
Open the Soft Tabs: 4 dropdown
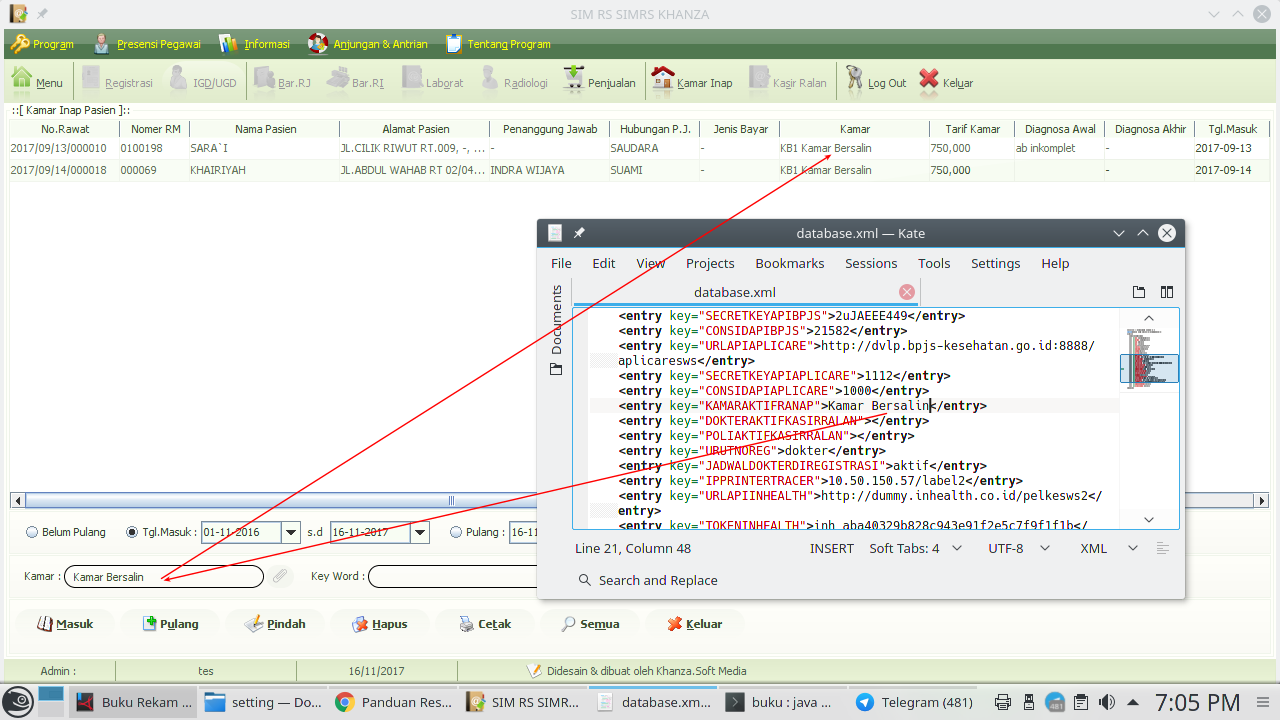pos(915,548)
